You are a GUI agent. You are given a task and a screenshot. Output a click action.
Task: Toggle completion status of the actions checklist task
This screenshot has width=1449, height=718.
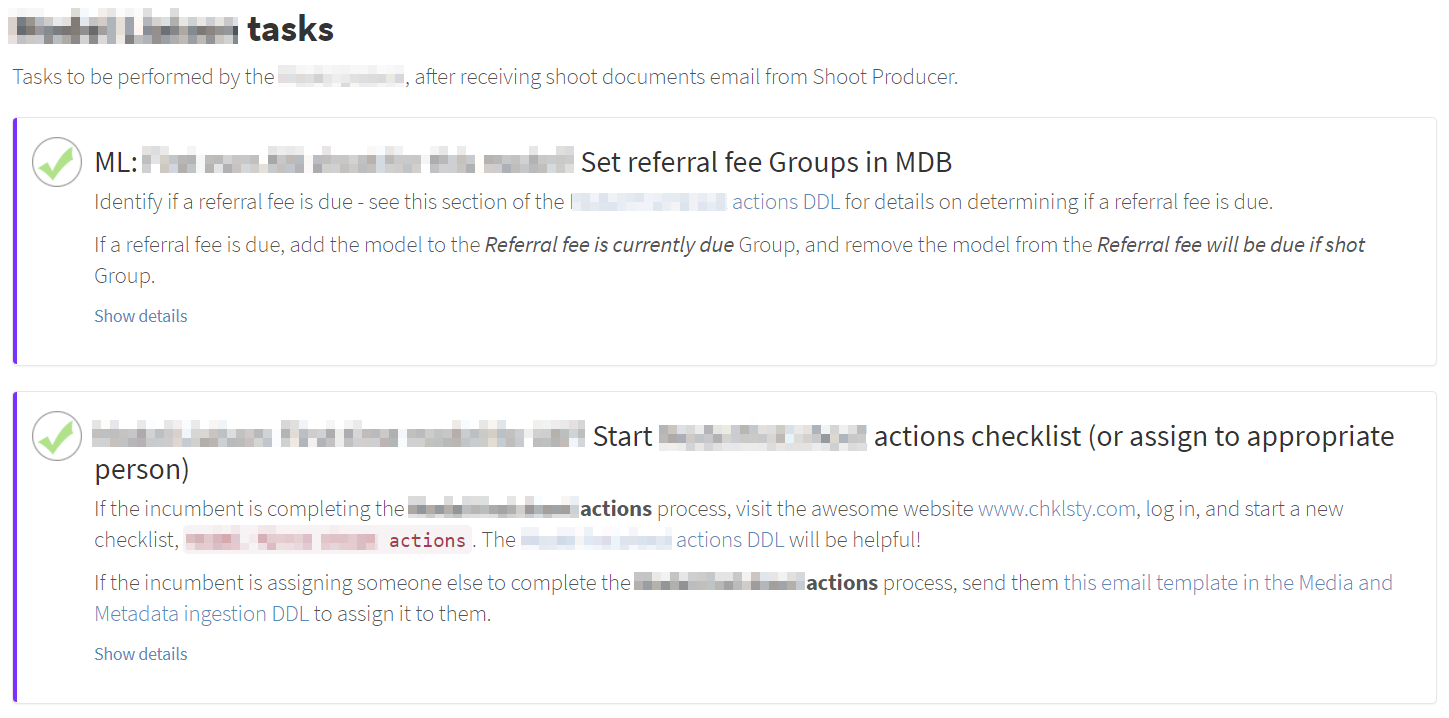pyautogui.click(x=57, y=435)
